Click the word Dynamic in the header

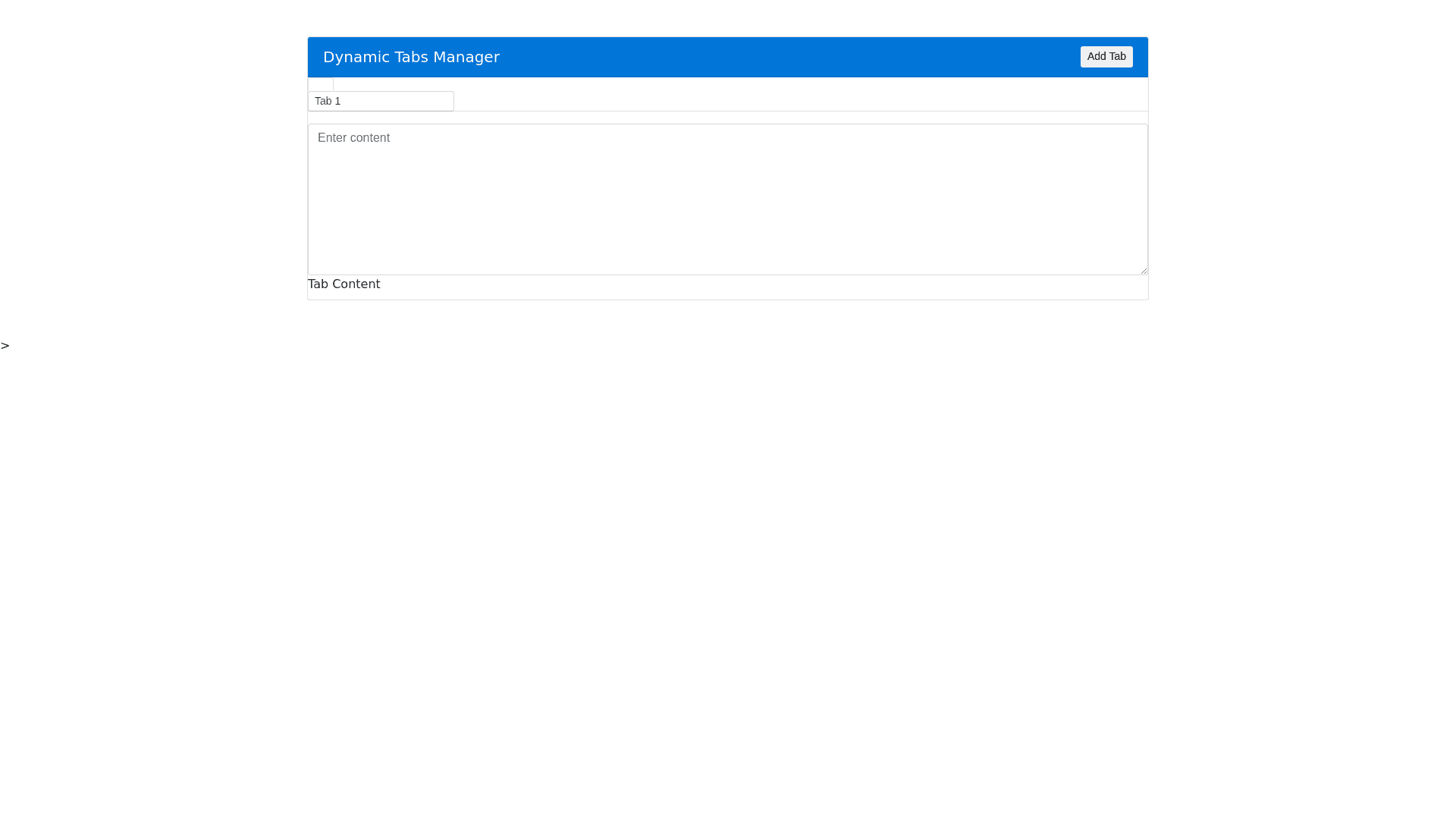pyautogui.click(x=356, y=58)
